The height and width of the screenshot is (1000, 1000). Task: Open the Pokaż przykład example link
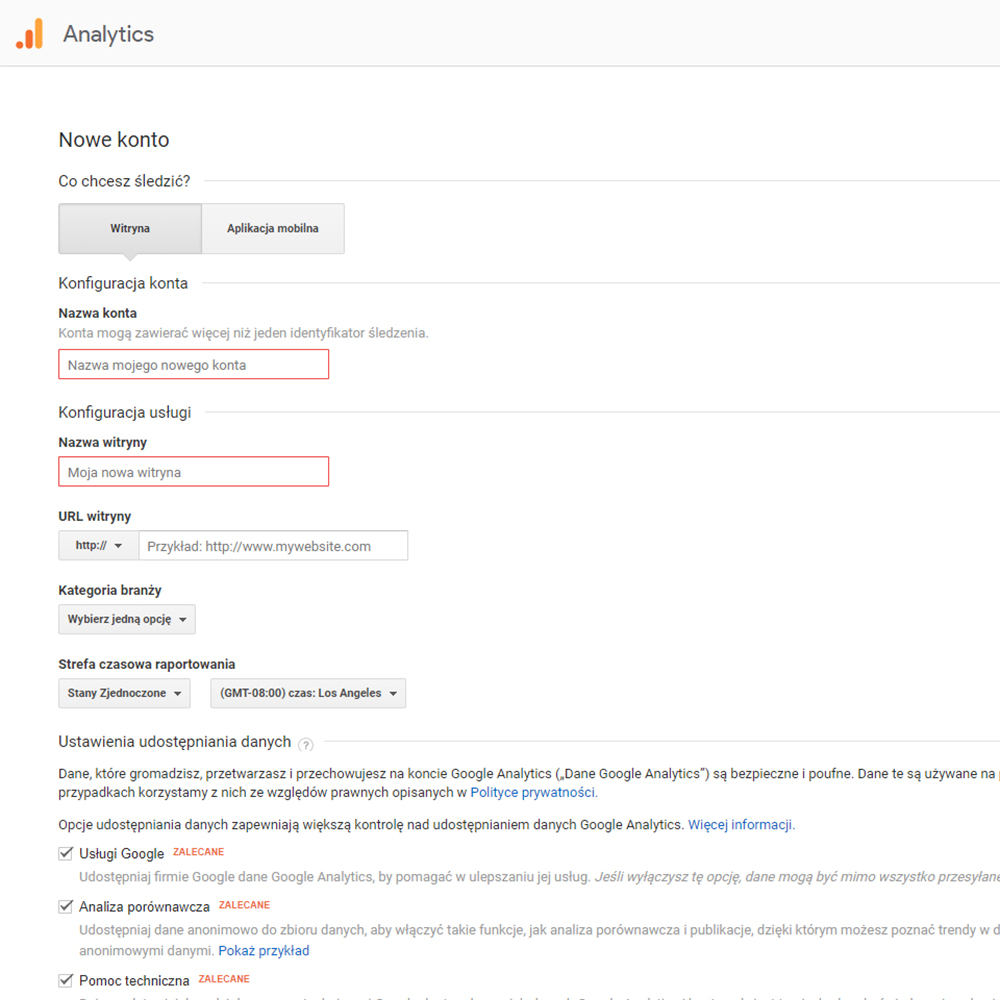[x=263, y=950]
